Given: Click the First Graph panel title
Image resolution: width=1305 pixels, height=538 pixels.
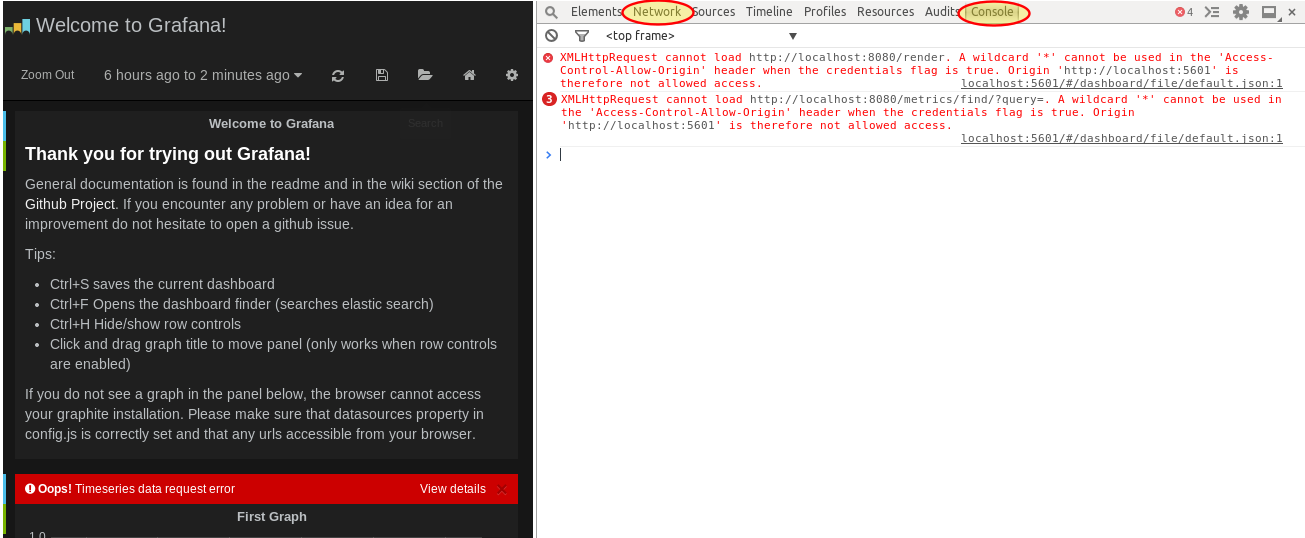Looking at the screenshot, I should (272, 517).
